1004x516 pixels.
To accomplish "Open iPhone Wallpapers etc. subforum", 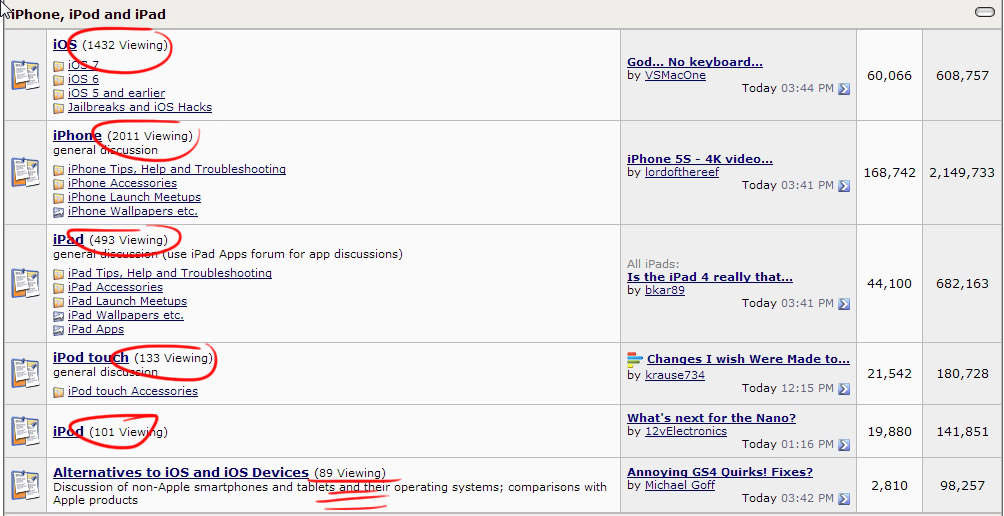I will (133, 212).
